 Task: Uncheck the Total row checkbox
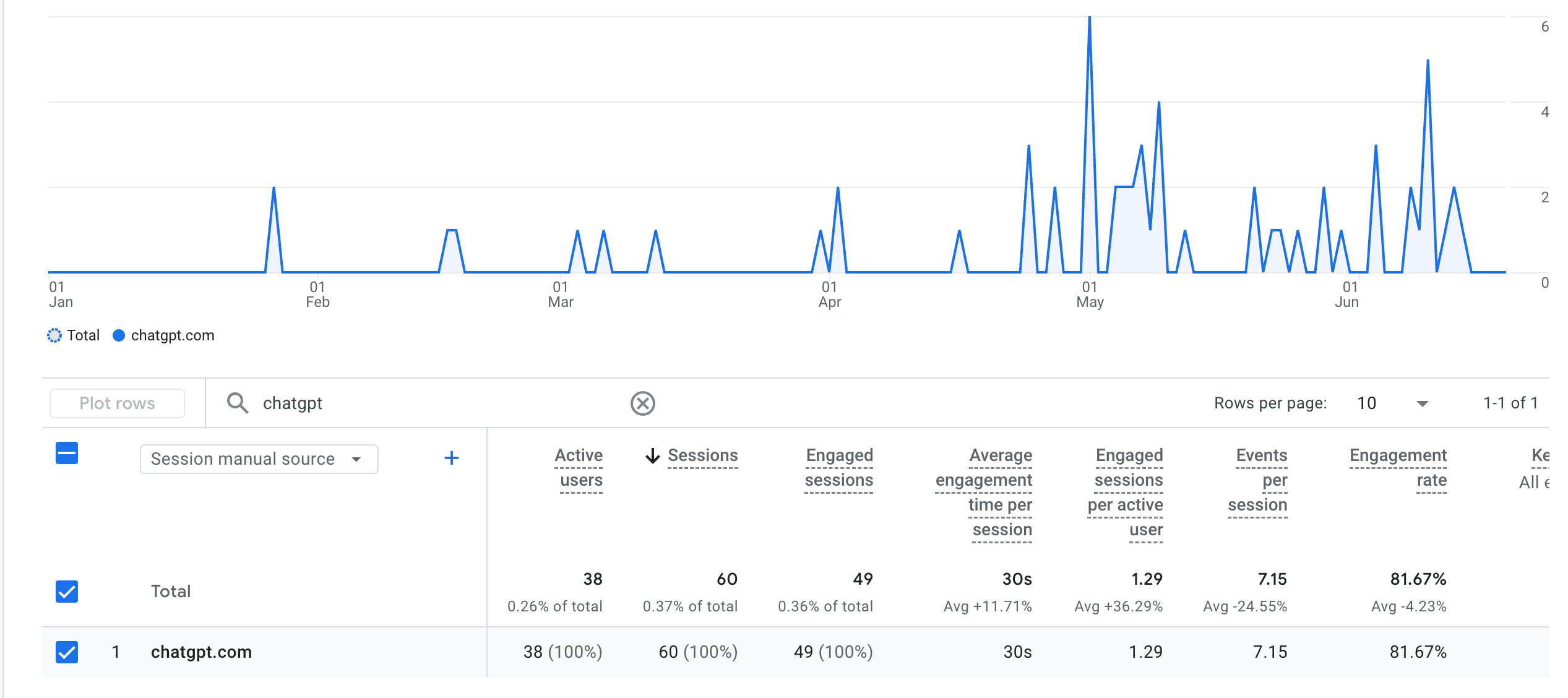67,592
